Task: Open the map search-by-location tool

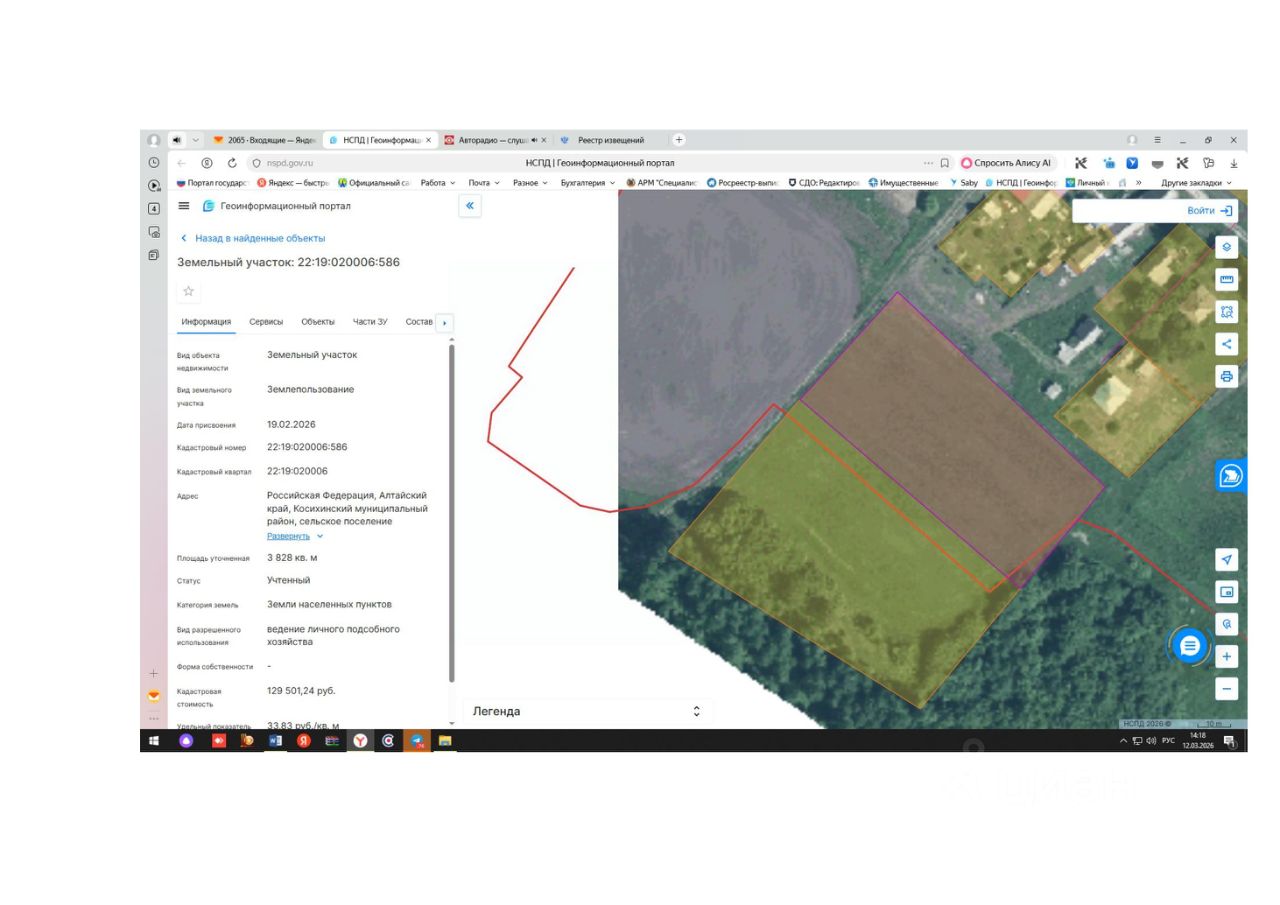Action: click(1227, 624)
